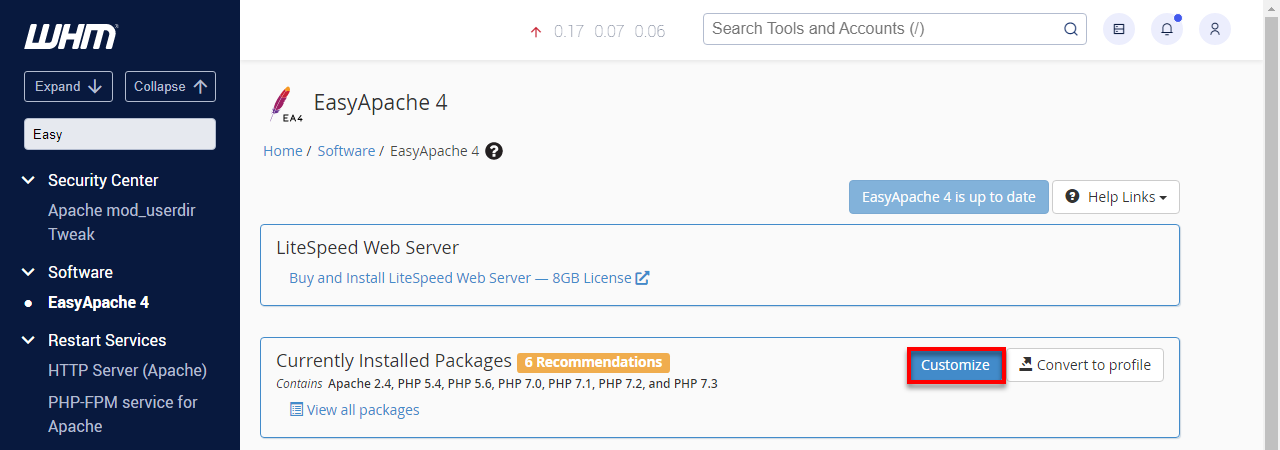Screen dimensions: 1280x450
Task: Collapse the Restart Services section
Action: pyautogui.click(x=28, y=340)
